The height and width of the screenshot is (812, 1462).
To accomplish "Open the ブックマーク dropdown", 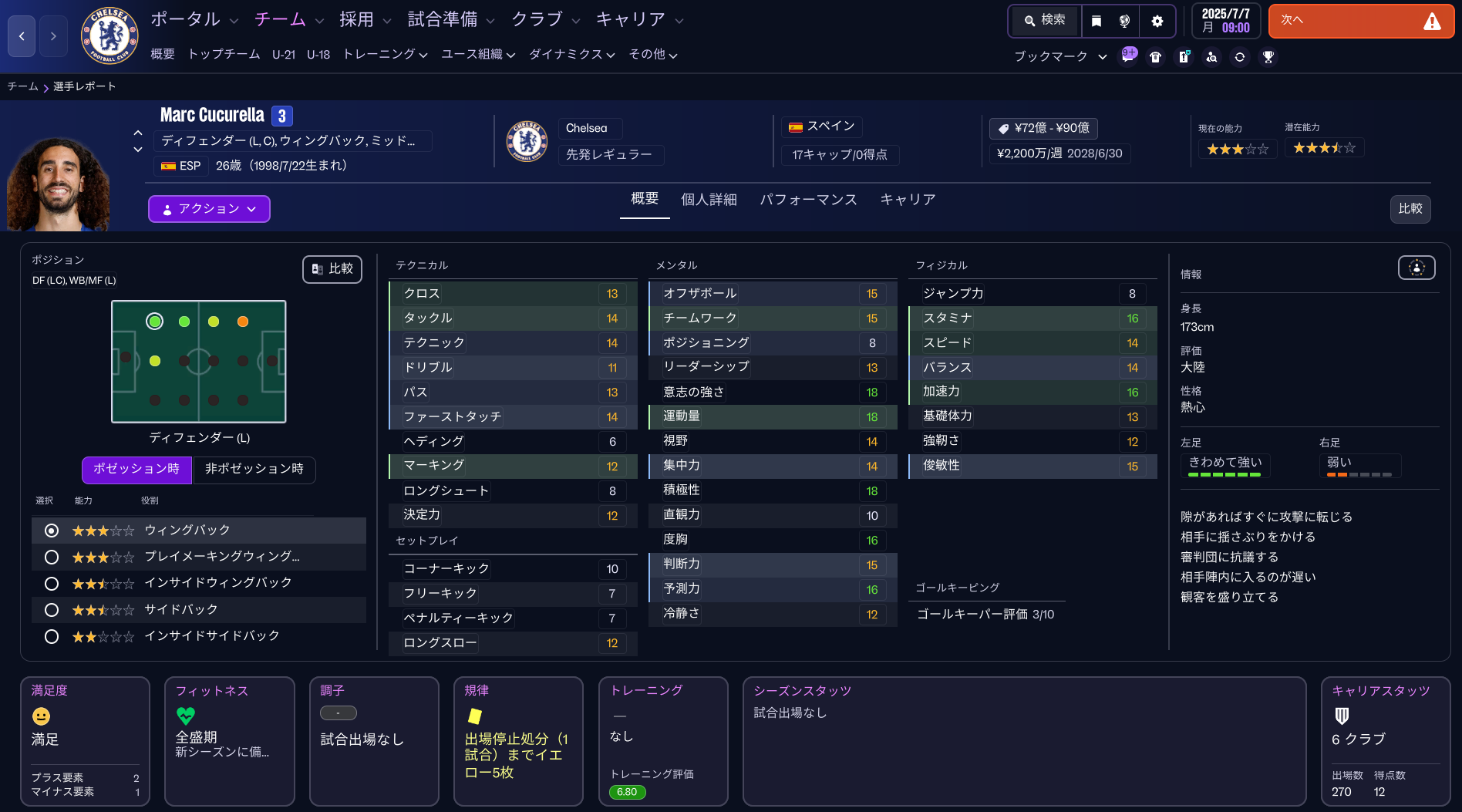I will 1059,56.
